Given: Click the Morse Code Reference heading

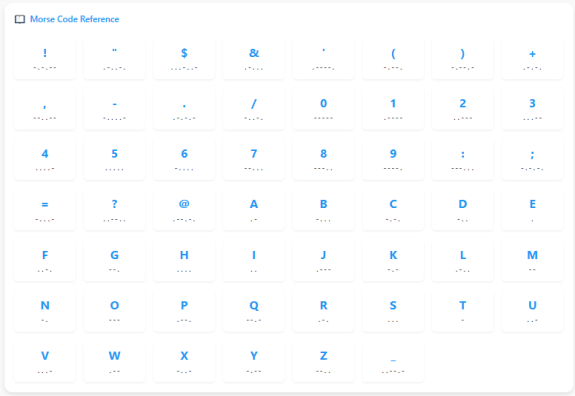Looking at the screenshot, I should [x=74, y=19].
